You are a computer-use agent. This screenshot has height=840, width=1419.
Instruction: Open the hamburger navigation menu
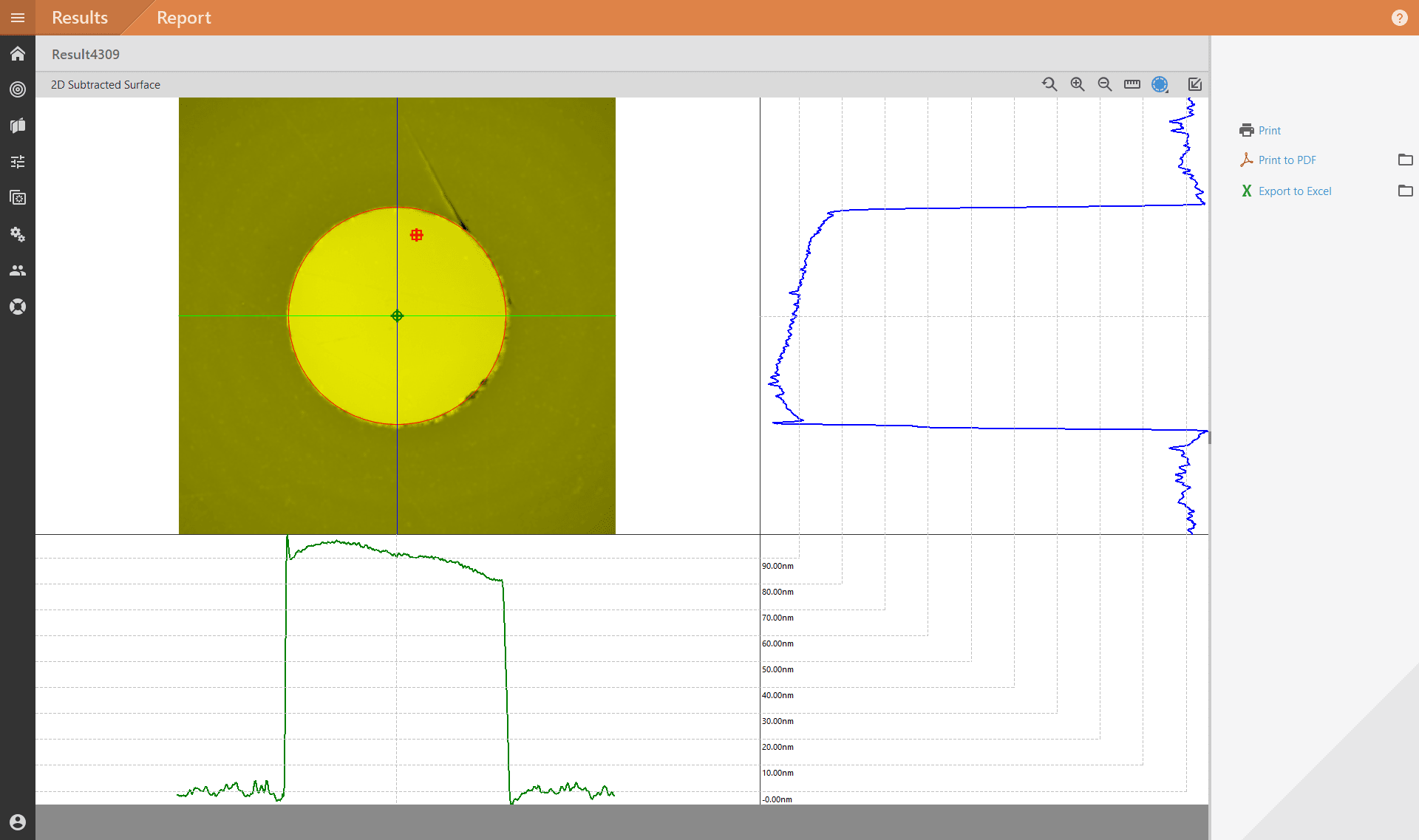click(18, 18)
